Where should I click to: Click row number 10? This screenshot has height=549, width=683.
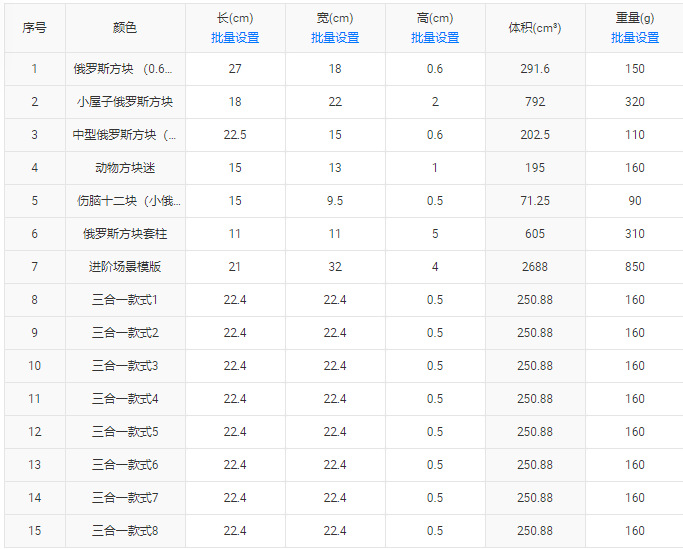tap(35, 366)
